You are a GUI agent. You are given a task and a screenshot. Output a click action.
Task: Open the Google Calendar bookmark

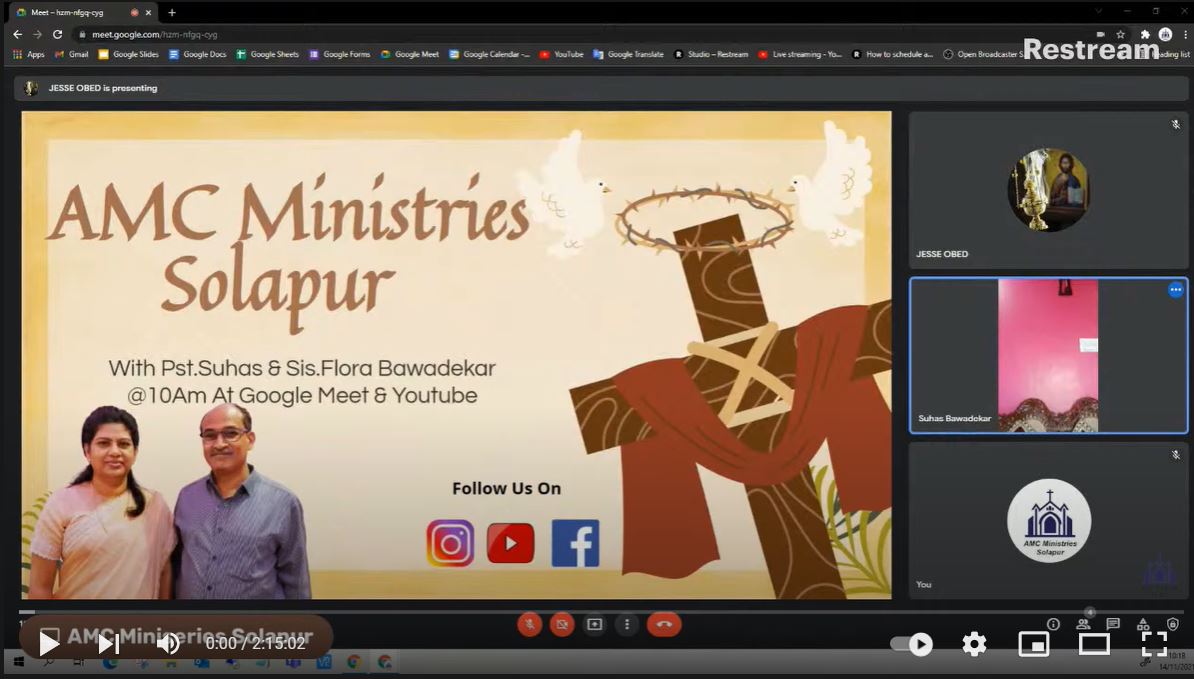coord(490,54)
